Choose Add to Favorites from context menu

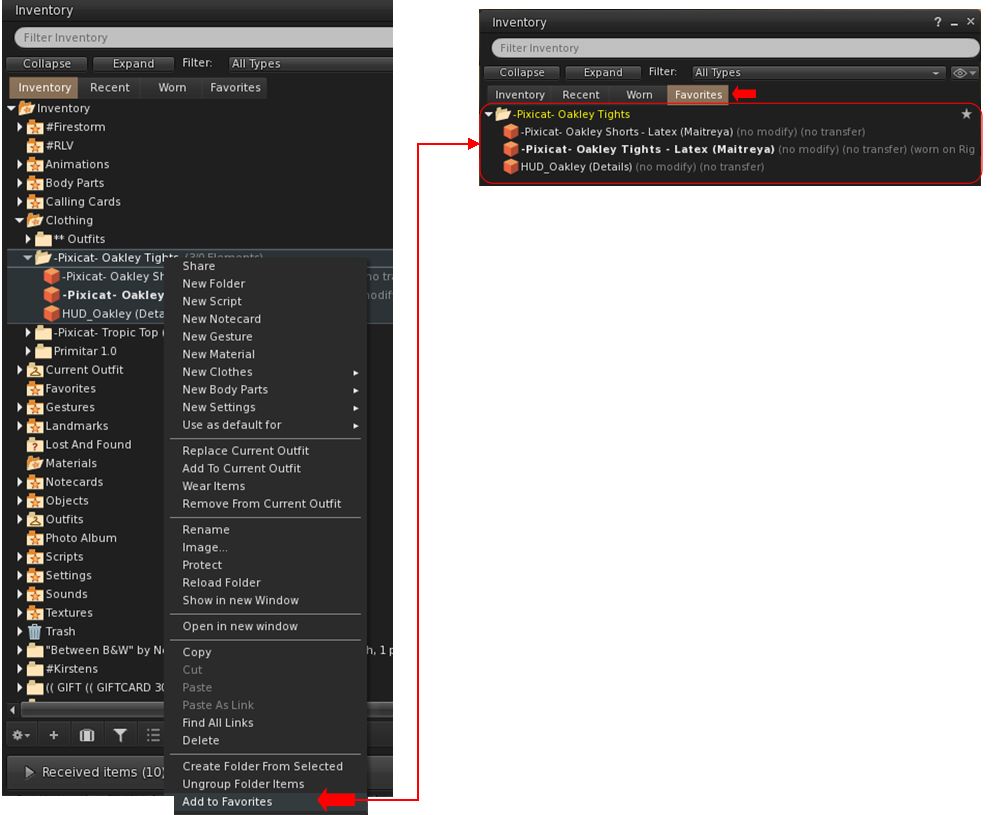click(227, 802)
